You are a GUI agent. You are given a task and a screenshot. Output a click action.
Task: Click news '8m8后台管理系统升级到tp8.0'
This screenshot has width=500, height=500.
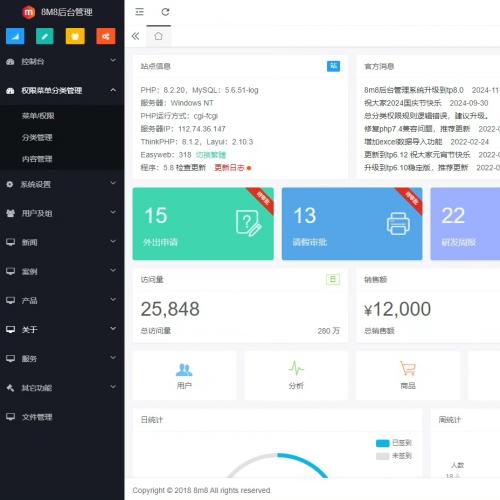point(414,90)
